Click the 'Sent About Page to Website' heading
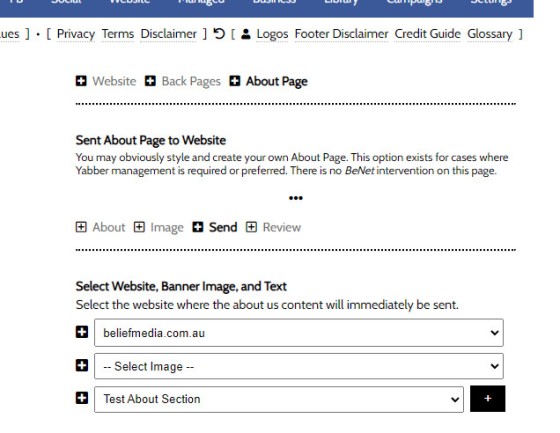Image resolution: width=560 pixels, height=433 pixels. [151, 140]
